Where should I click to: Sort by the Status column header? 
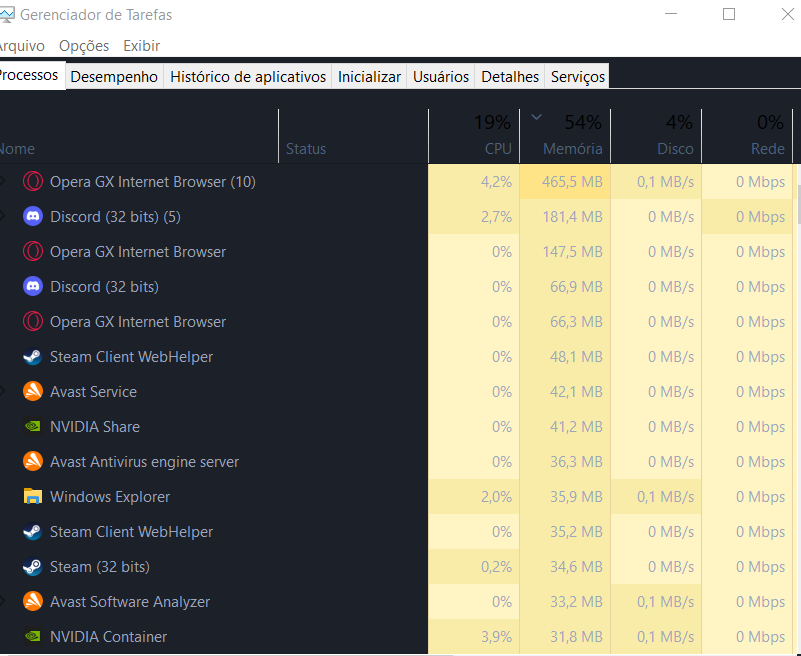coord(354,136)
